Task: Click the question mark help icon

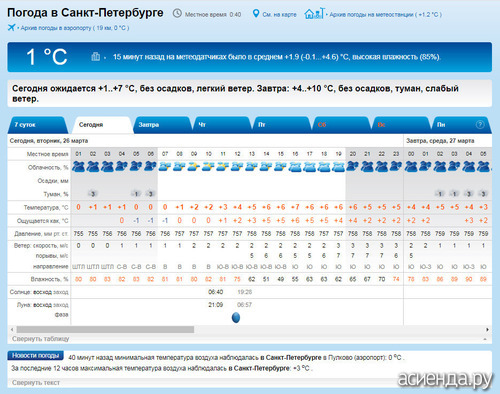Action: coord(480,125)
